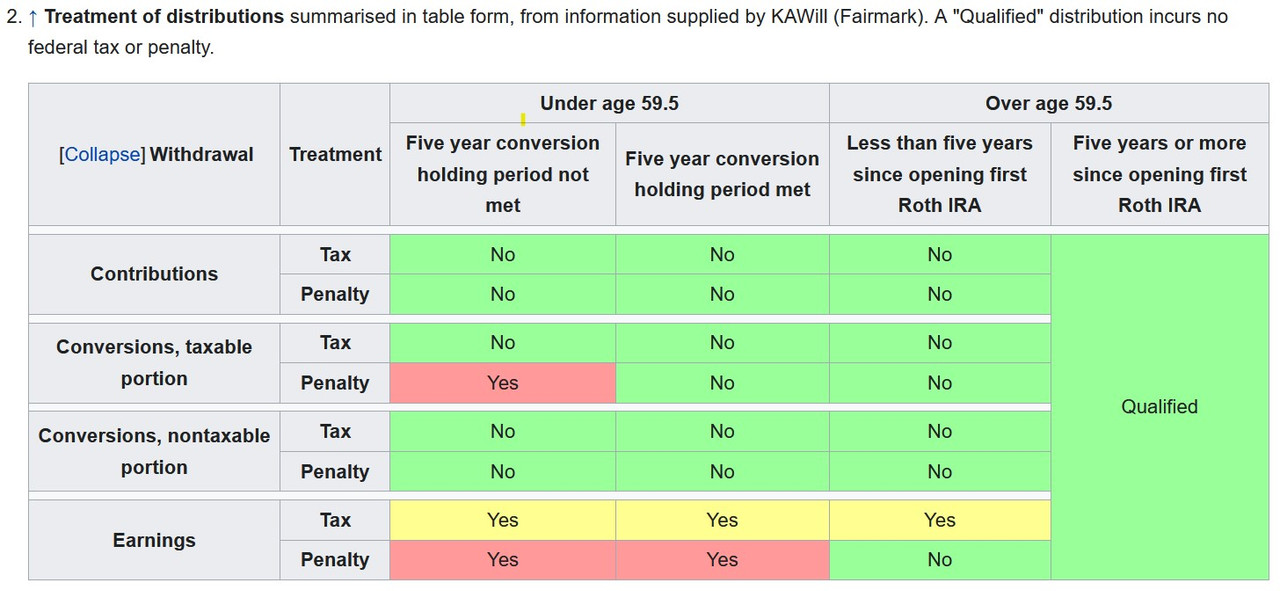1280x591 pixels.
Task: Click the Contributions row header
Action: (154, 274)
